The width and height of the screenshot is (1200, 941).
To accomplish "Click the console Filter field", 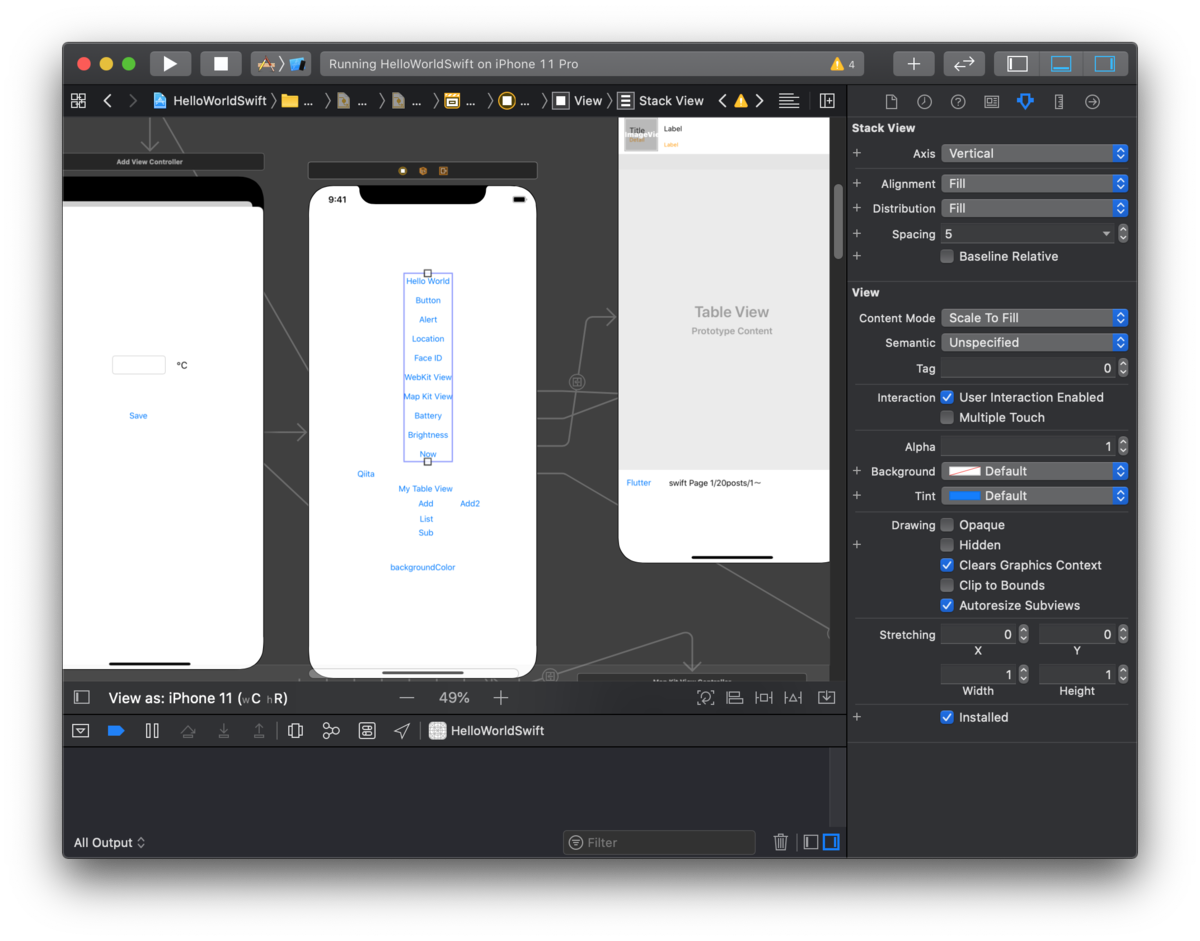I will (x=658, y=842).
